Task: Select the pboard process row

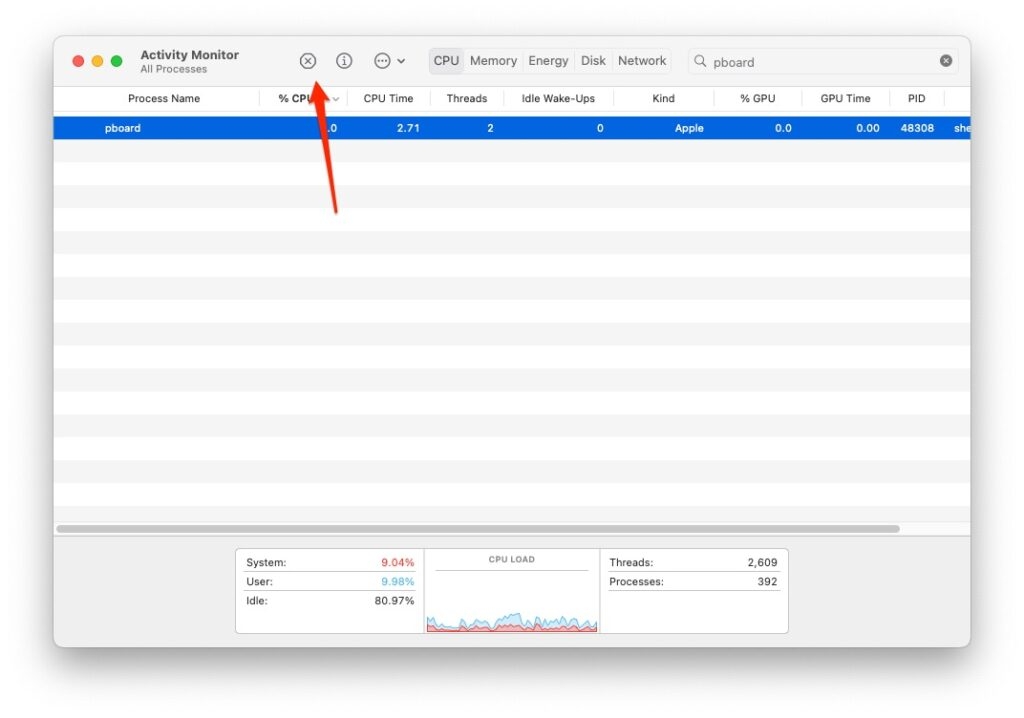Action: click(512, 128)
